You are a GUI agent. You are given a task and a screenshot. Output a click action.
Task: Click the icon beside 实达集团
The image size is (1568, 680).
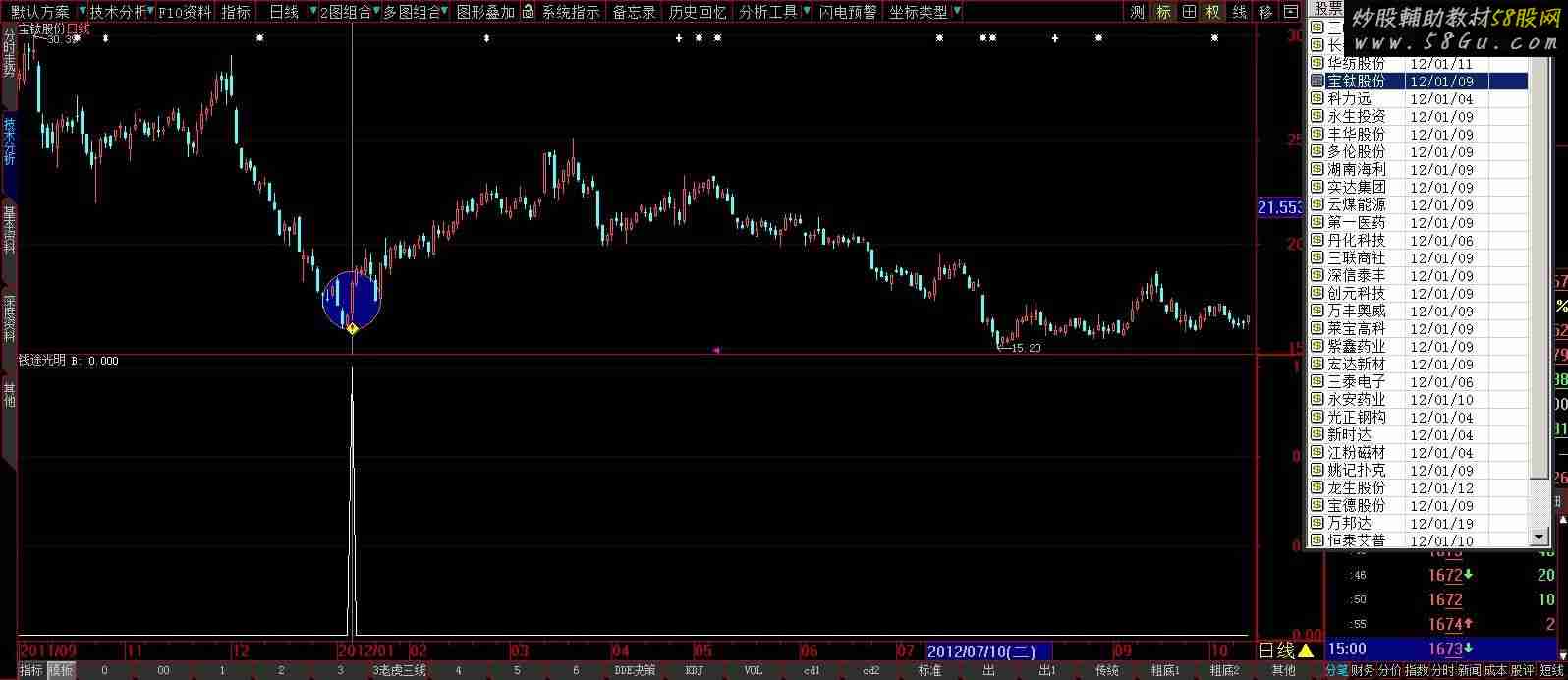click(1317, 188)
